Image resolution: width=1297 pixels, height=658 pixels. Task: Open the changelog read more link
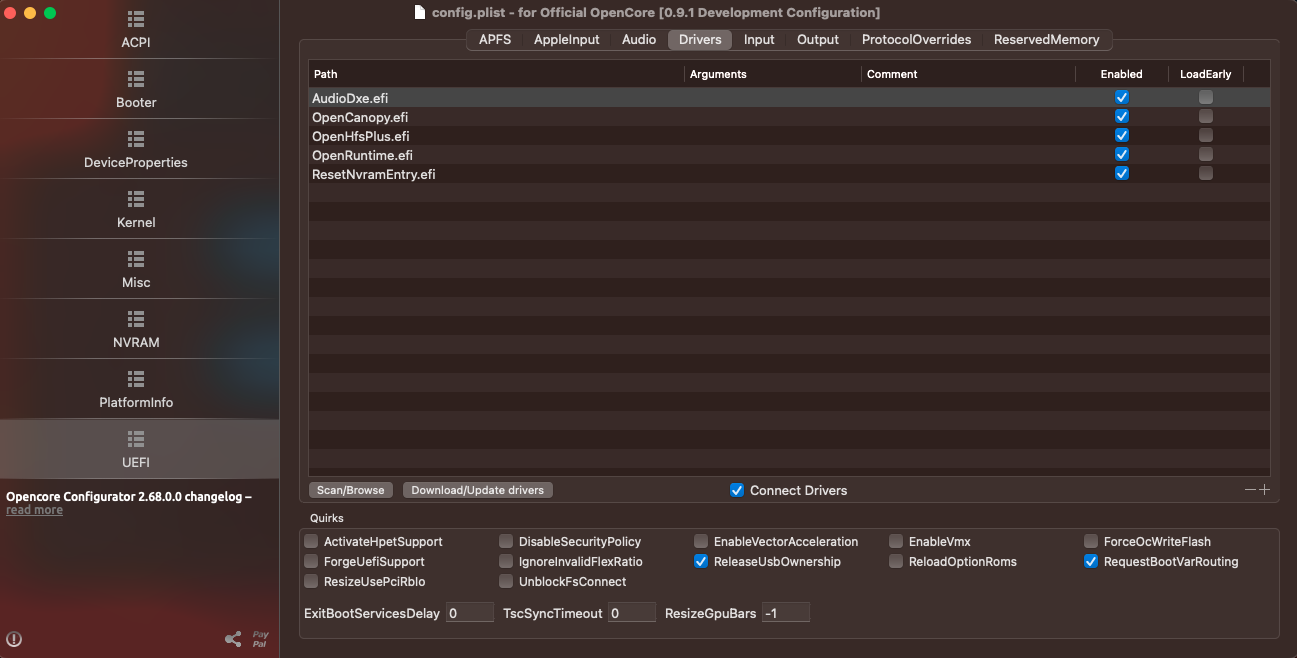pyautogui.click(x=34, y=510)
